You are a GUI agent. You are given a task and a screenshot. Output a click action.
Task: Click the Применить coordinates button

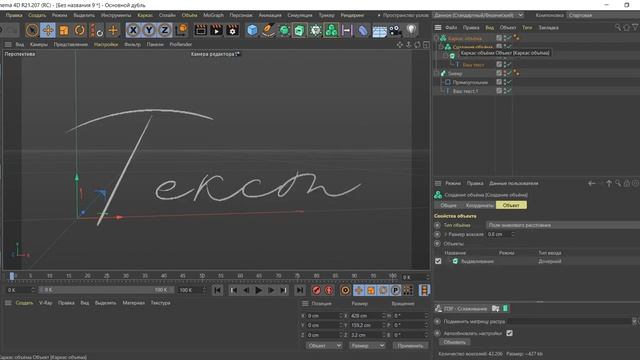[x=410, y=346]
